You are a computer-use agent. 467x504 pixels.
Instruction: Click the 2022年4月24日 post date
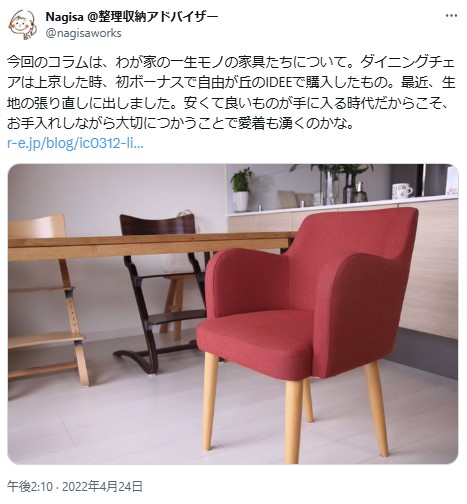coord(102,487)
